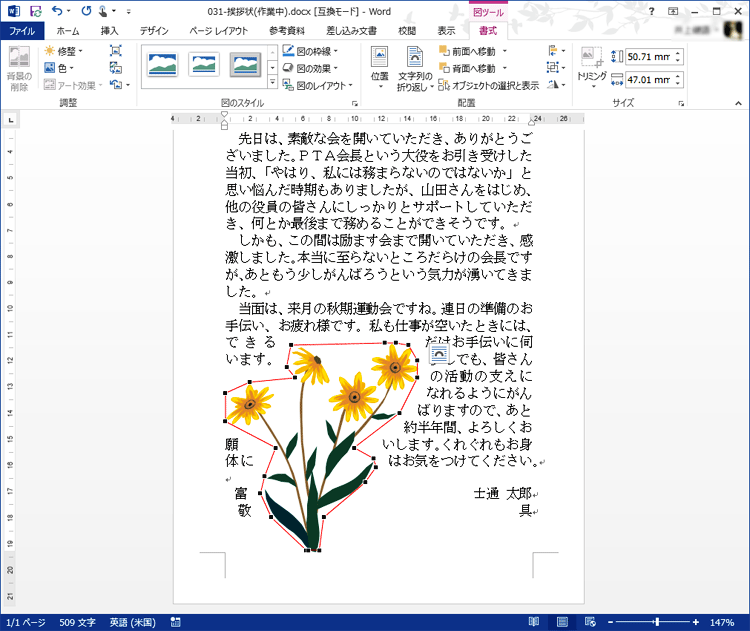The image size is (750, 631).
Task: Open the 背面へ移動 dropdown arrow
Action: [x=504, y=68]
